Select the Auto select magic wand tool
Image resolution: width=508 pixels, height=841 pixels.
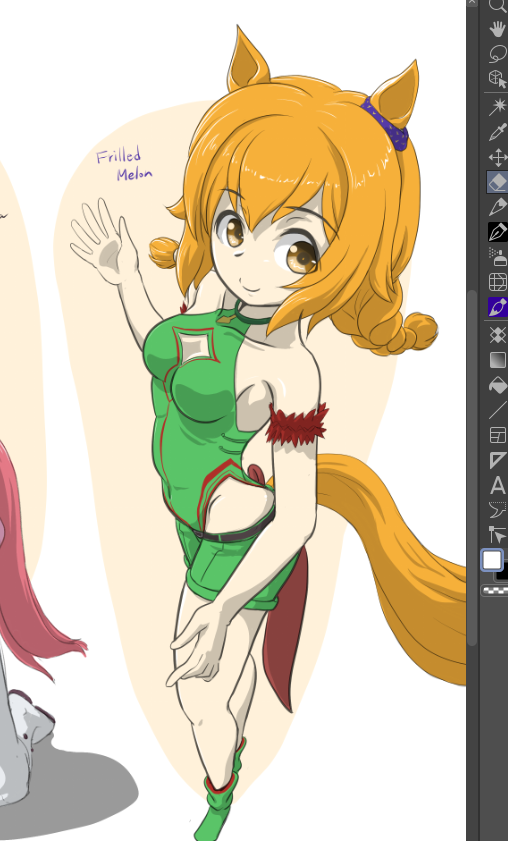pos(498,107)
